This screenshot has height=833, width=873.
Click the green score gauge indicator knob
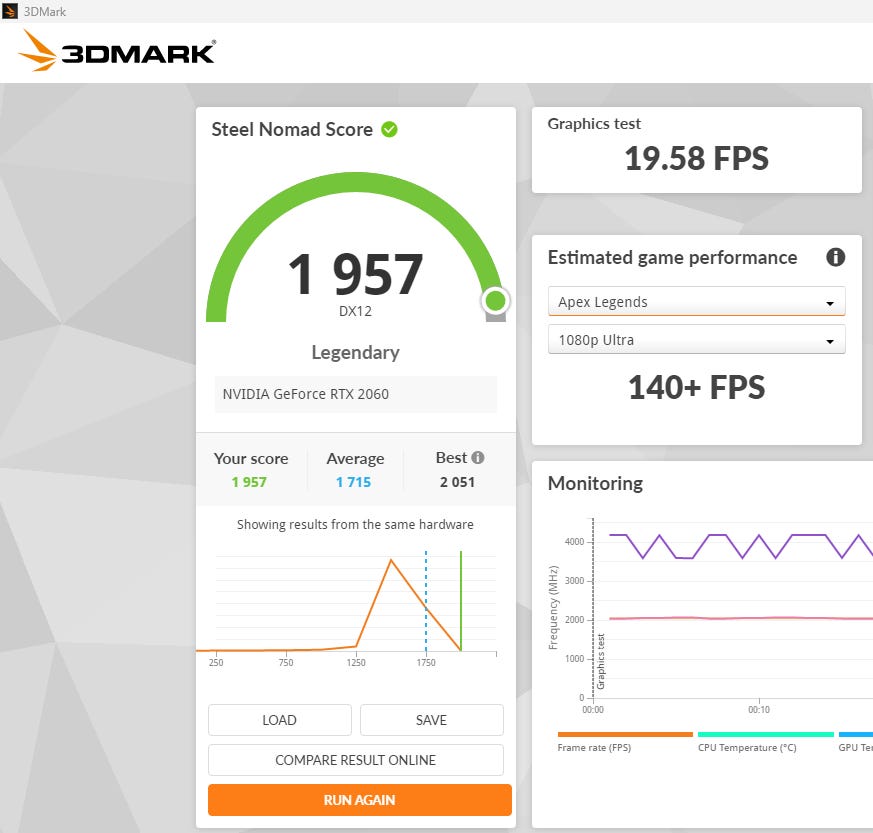495,301
